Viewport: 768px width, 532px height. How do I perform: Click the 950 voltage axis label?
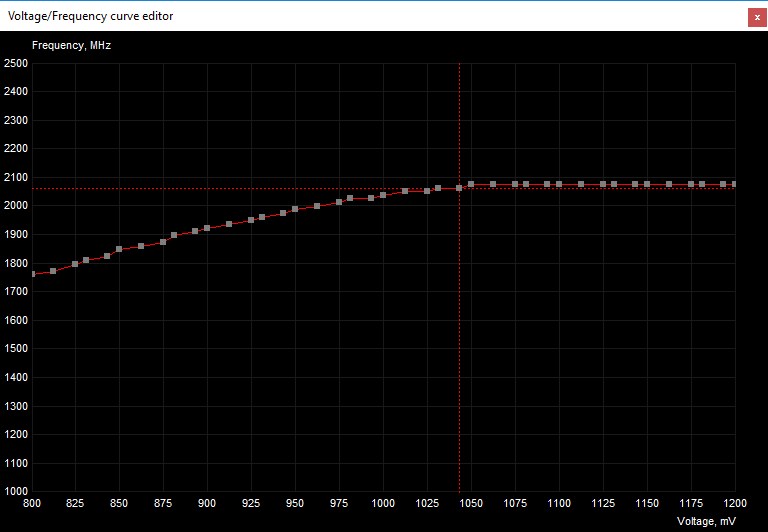click(x=295, y=503)
